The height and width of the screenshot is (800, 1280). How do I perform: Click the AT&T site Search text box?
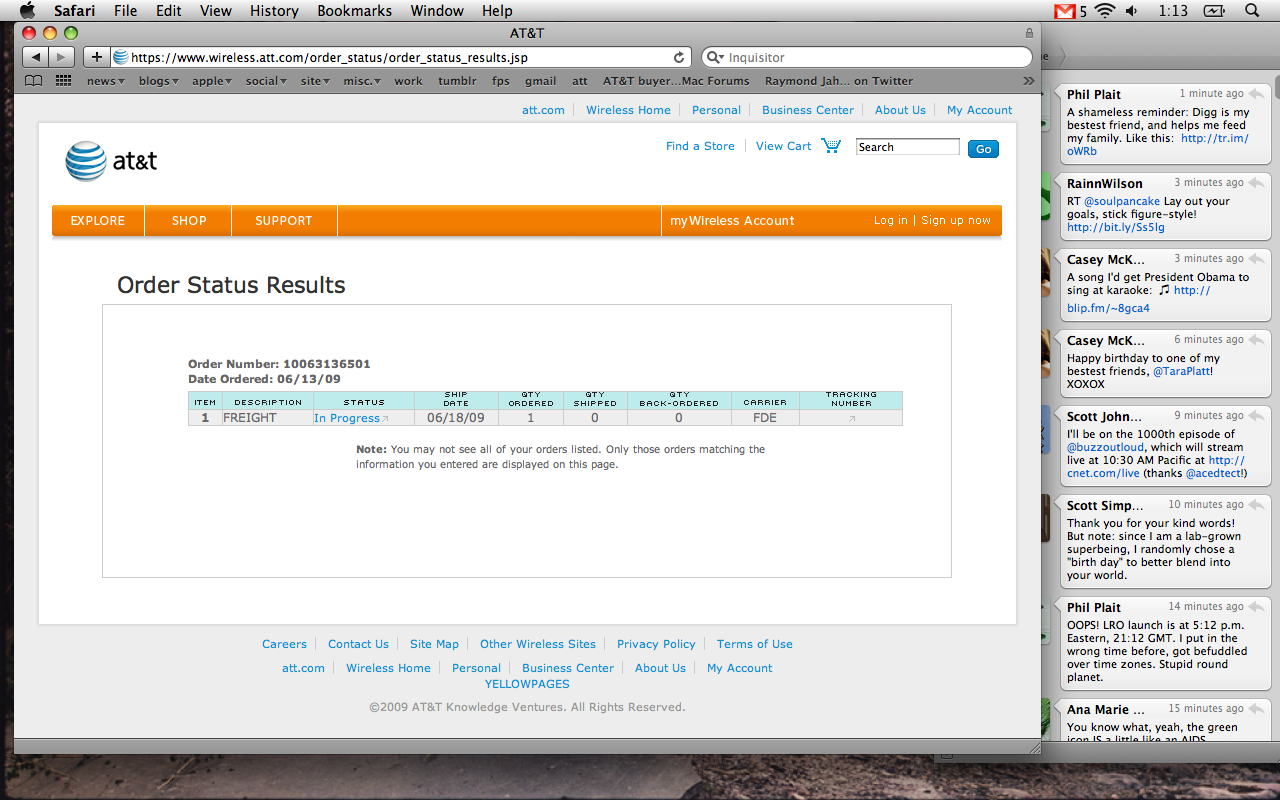click(x=907, y=147)
